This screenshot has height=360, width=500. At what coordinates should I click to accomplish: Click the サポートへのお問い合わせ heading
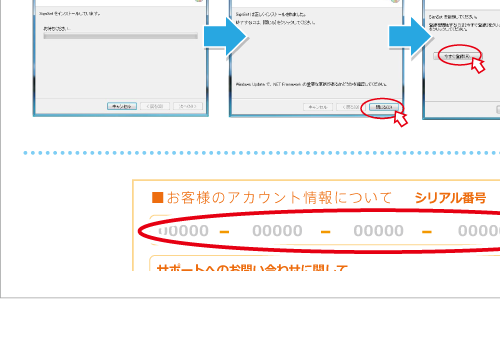pyautogui.click(x=252, y=267)
